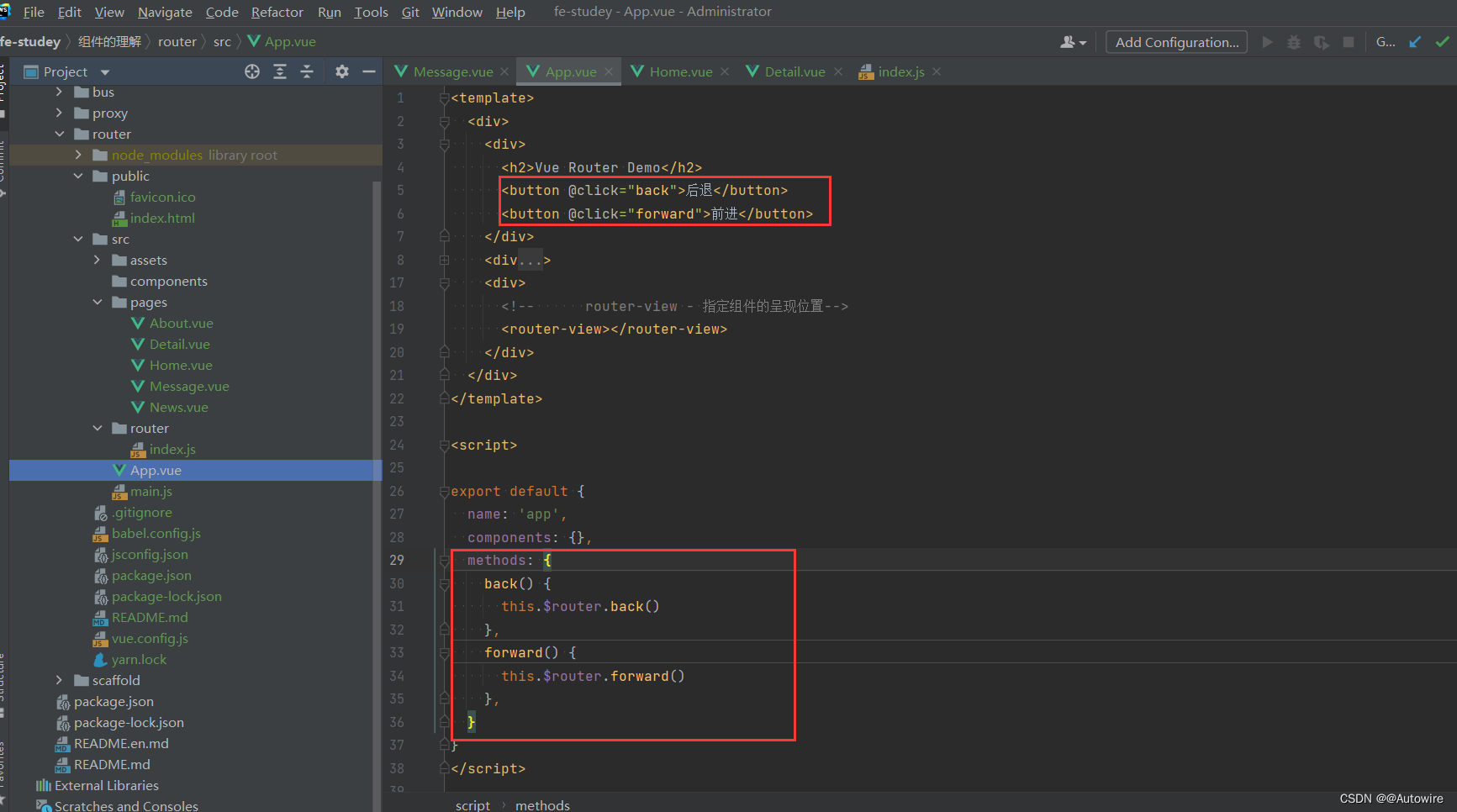Close the Detail.vue editor tab
The image size is (1457, 812).
tap(838, 72)
